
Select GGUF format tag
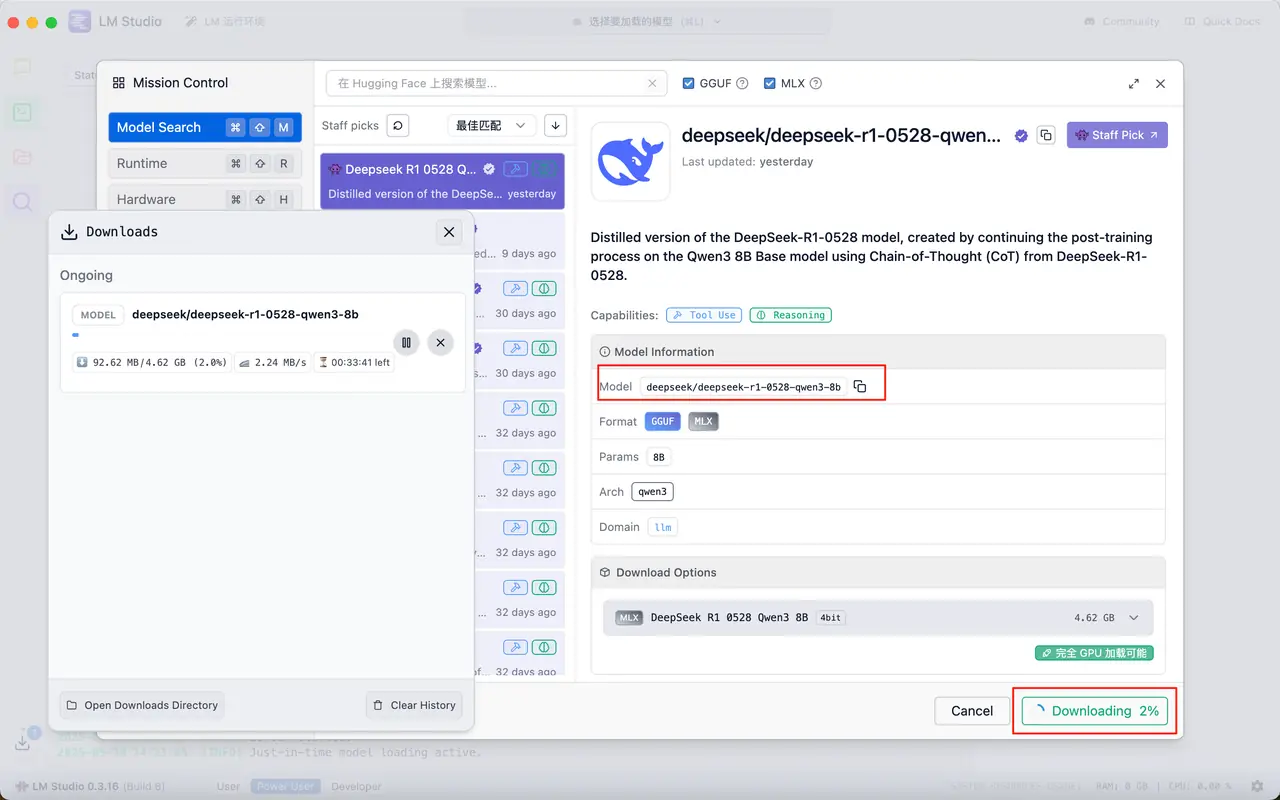point(663,422)
